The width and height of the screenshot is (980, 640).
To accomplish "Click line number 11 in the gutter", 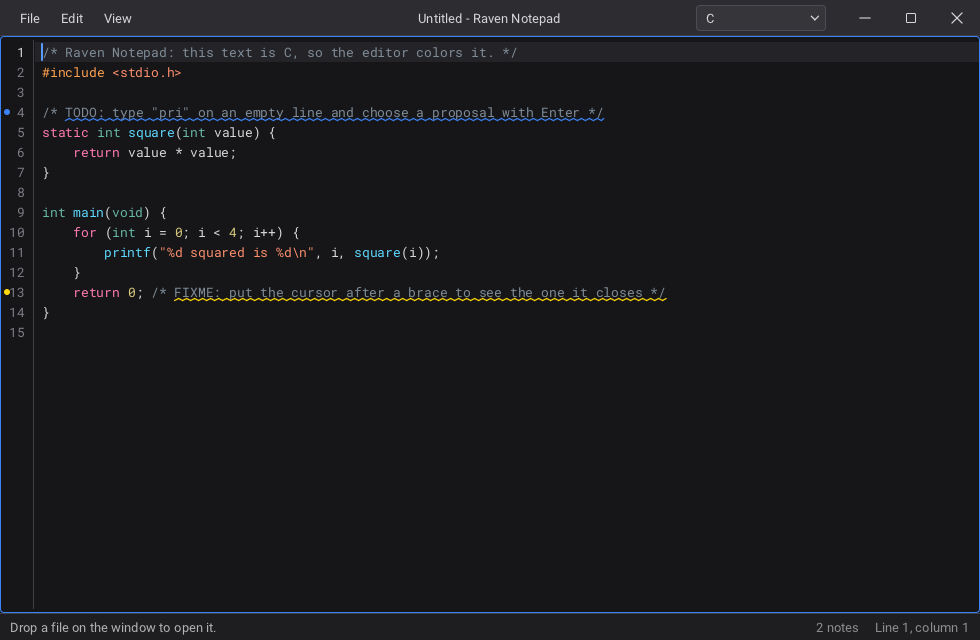I will pyautogui.click(x=17, y=252).
